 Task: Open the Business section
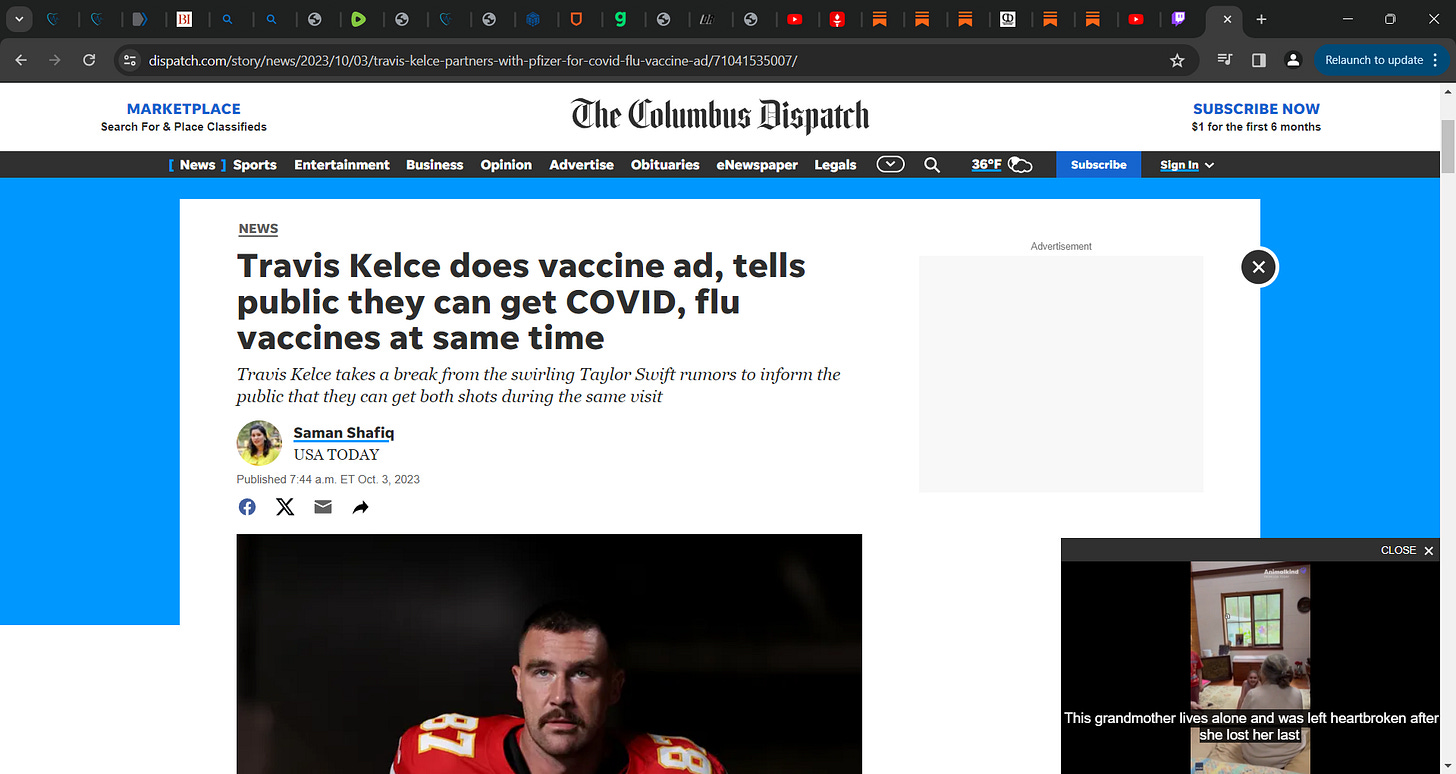pyautogui.click(x=435, y=165)
